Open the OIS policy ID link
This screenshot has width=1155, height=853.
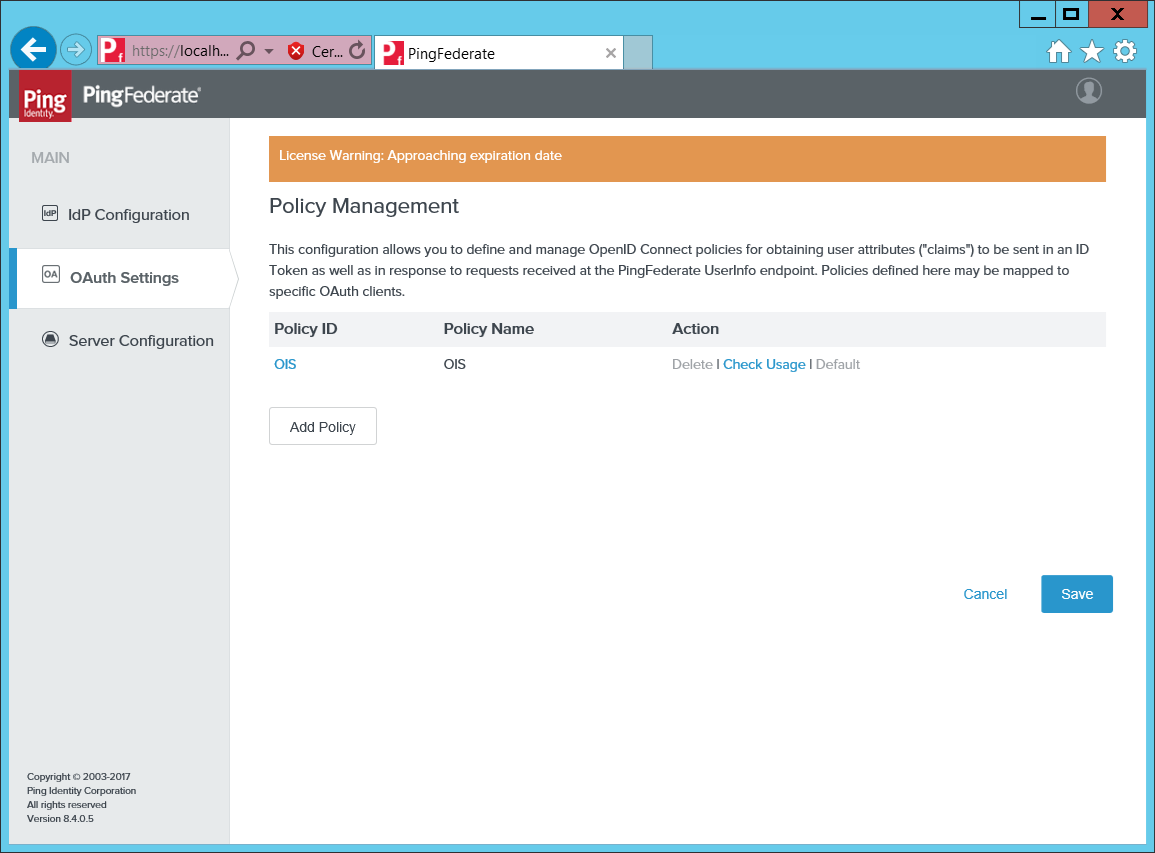click(x=285, y=364)
